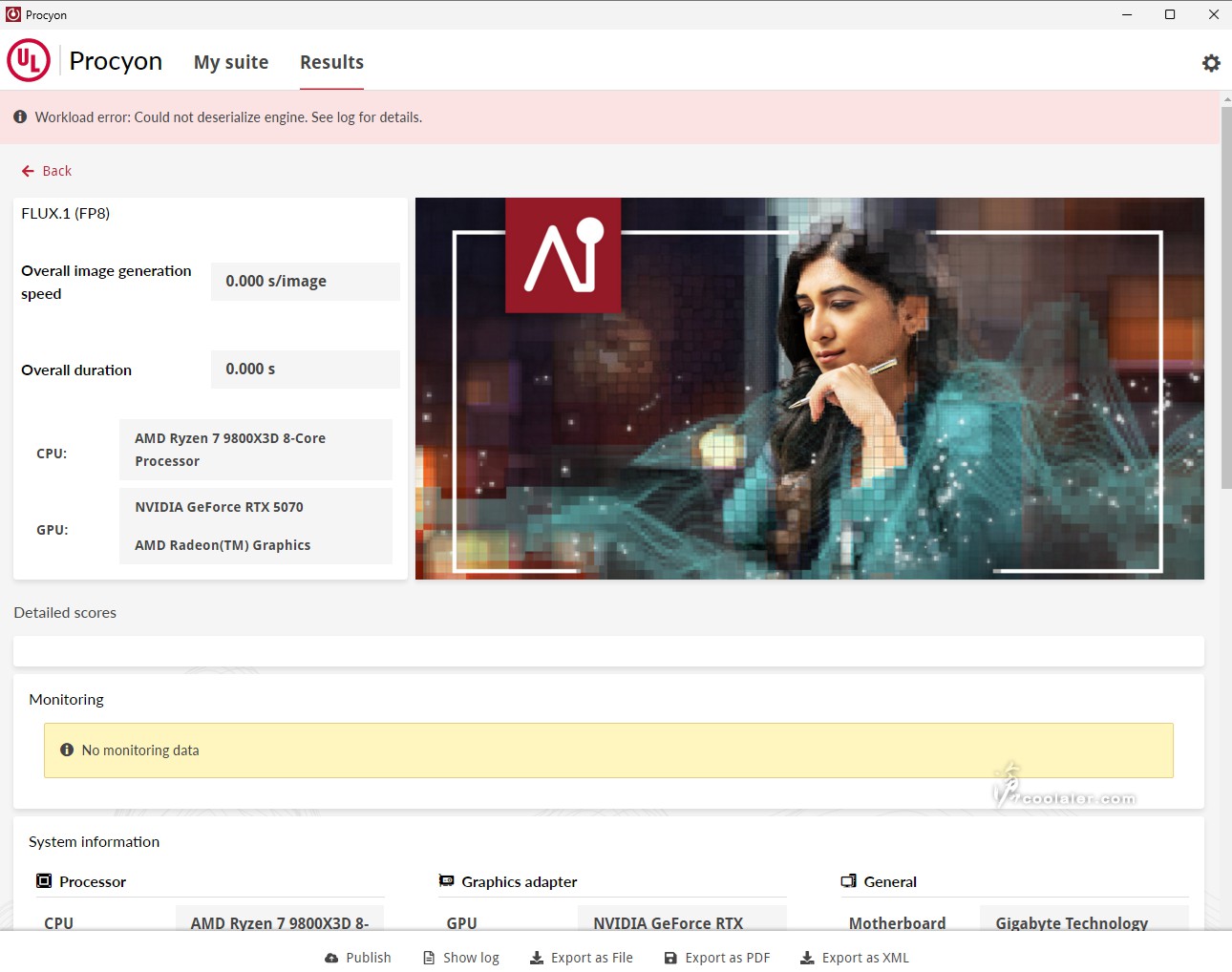The width and height of the screenshot is (1232, 972).
Task: Click the workload error info icon
Action: coord(20,116)
